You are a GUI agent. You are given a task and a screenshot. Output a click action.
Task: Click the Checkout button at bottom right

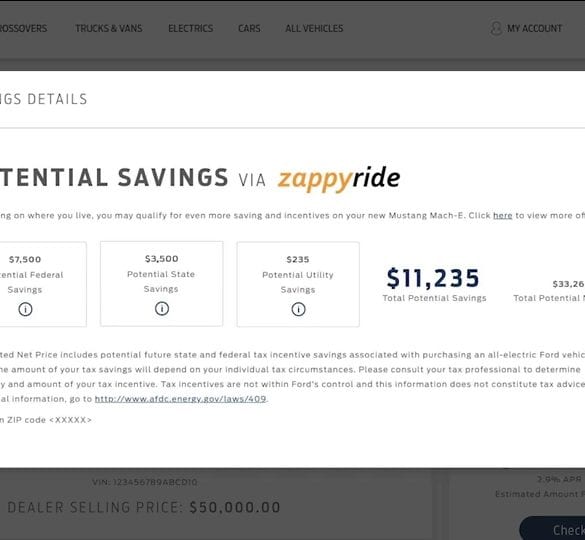[x=552, y=528]
